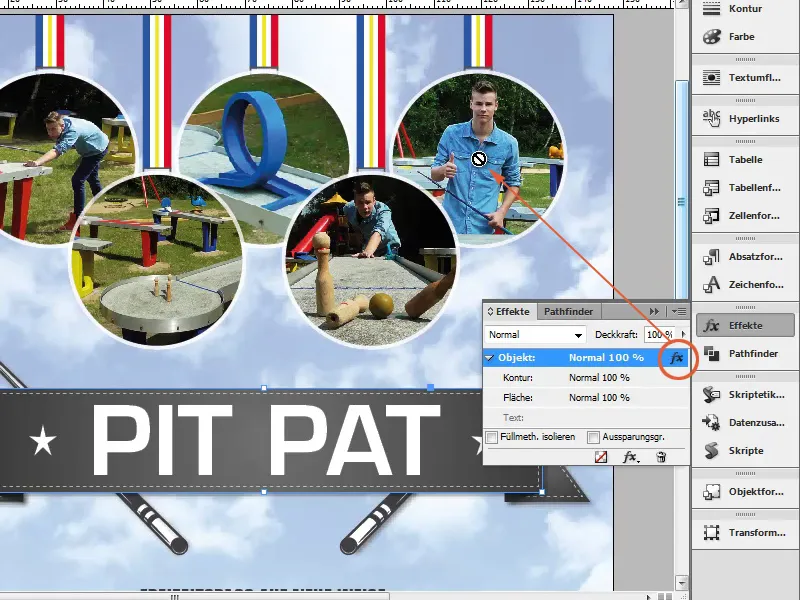
Task: Select the Objektformate panel icon
Action: [713, 491]
